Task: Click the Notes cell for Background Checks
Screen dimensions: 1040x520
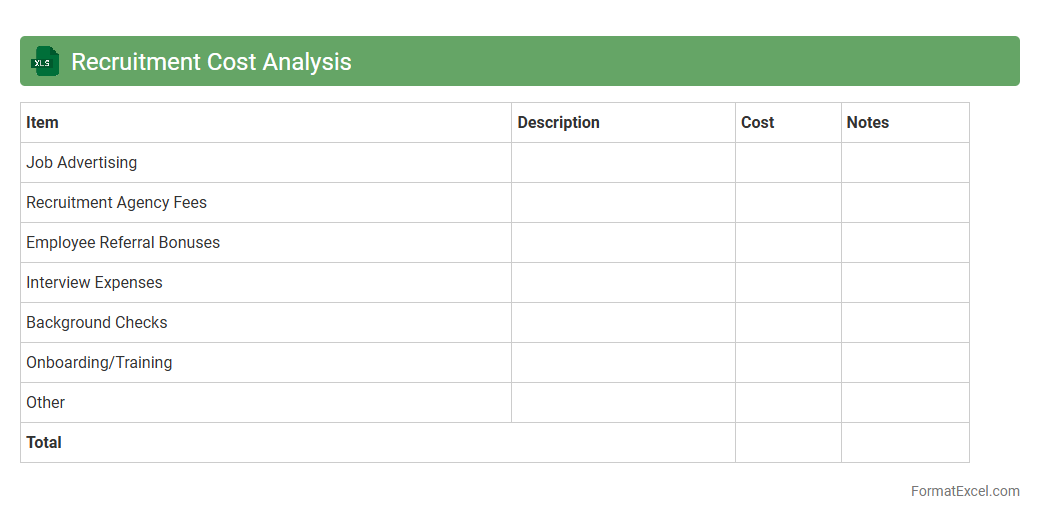Action: [905, 322]
